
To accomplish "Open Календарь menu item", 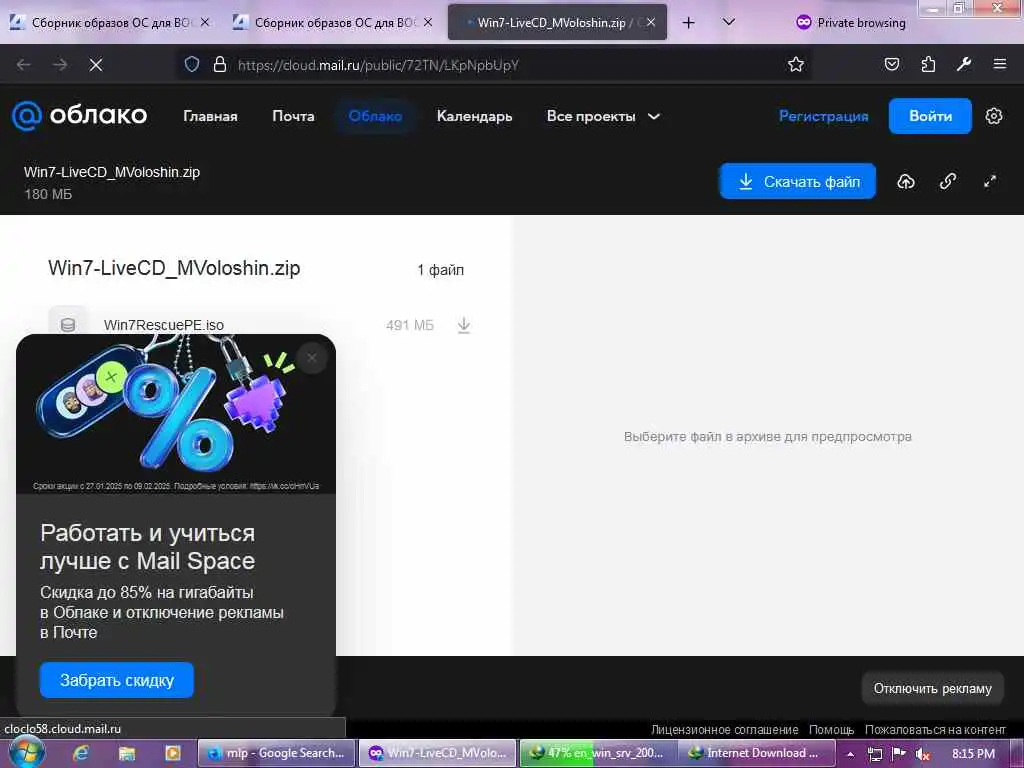I will [x=474, y=116].
